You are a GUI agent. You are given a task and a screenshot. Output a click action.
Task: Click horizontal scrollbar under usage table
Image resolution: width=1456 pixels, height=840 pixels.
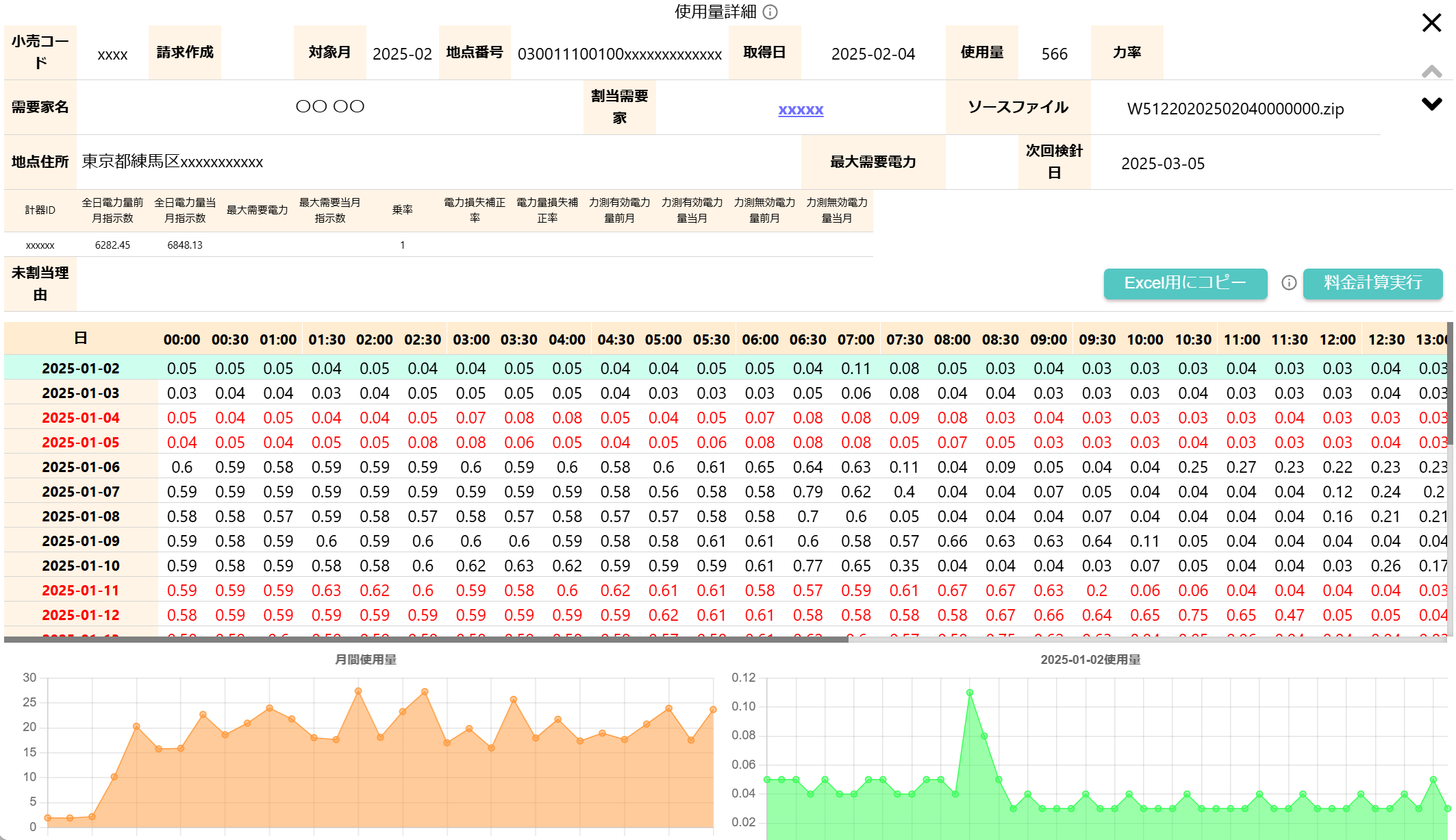point(426,639)
